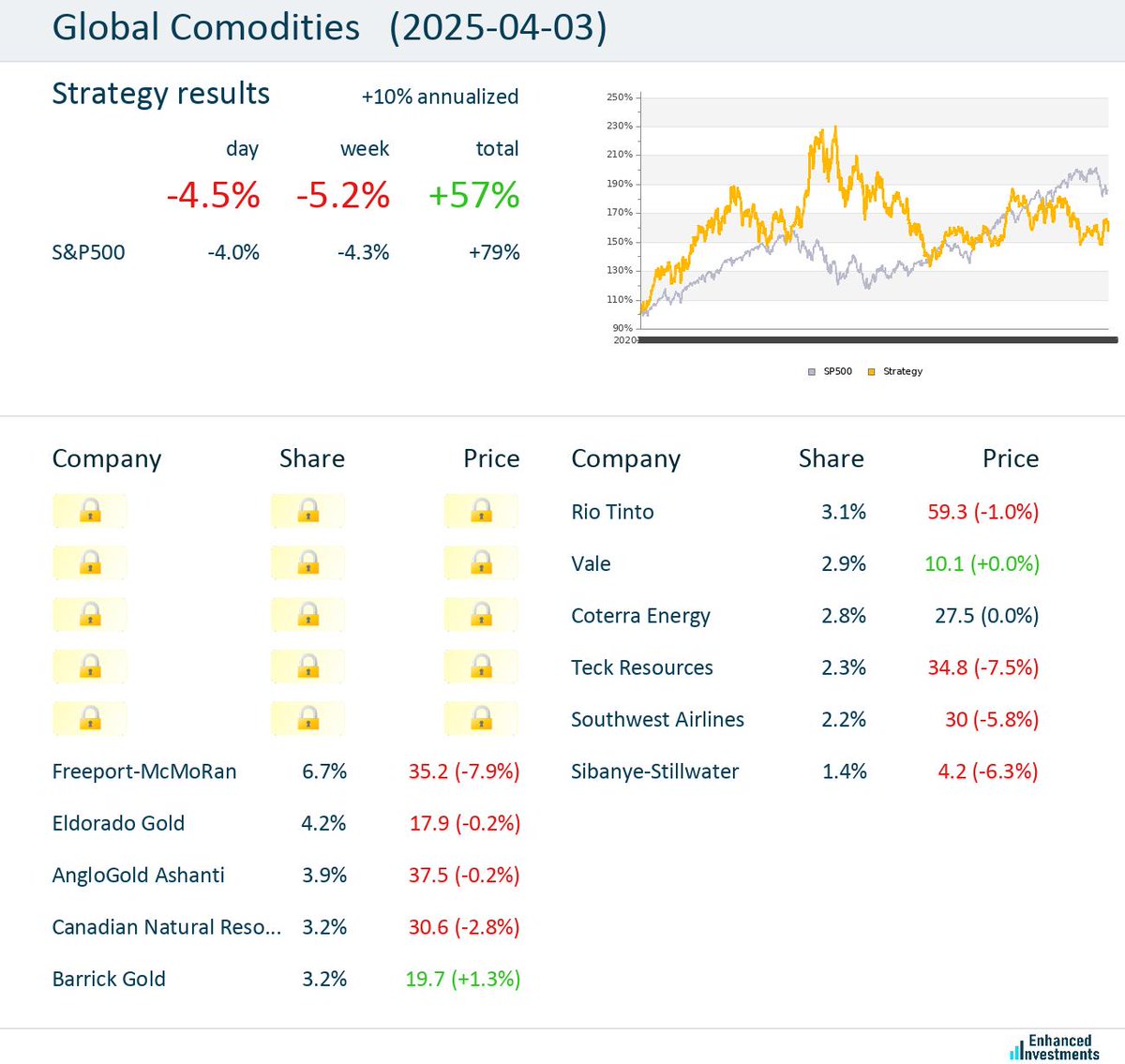
Task: Click Southwest Airlines price 30 (-5.8%)
Action: [992, 719]
